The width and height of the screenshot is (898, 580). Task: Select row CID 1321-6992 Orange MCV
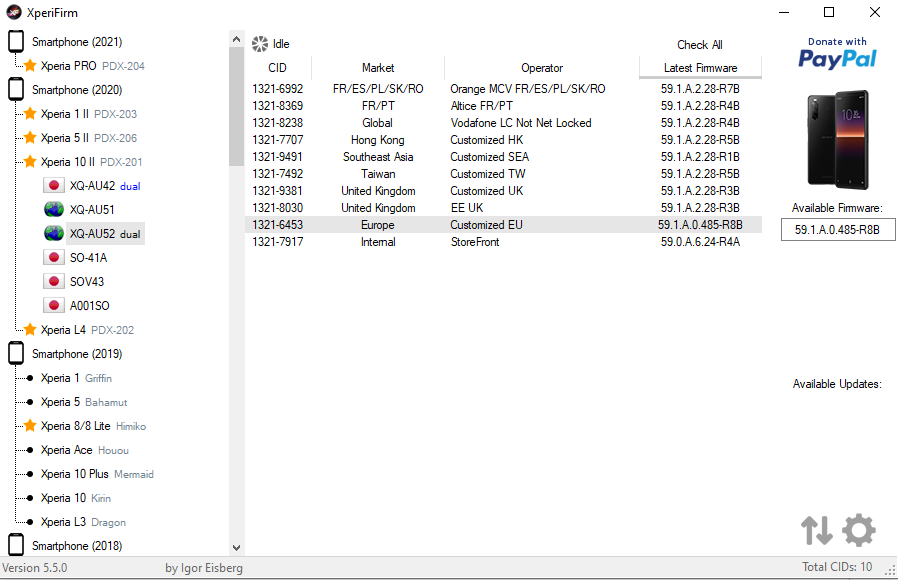point(504,89)
